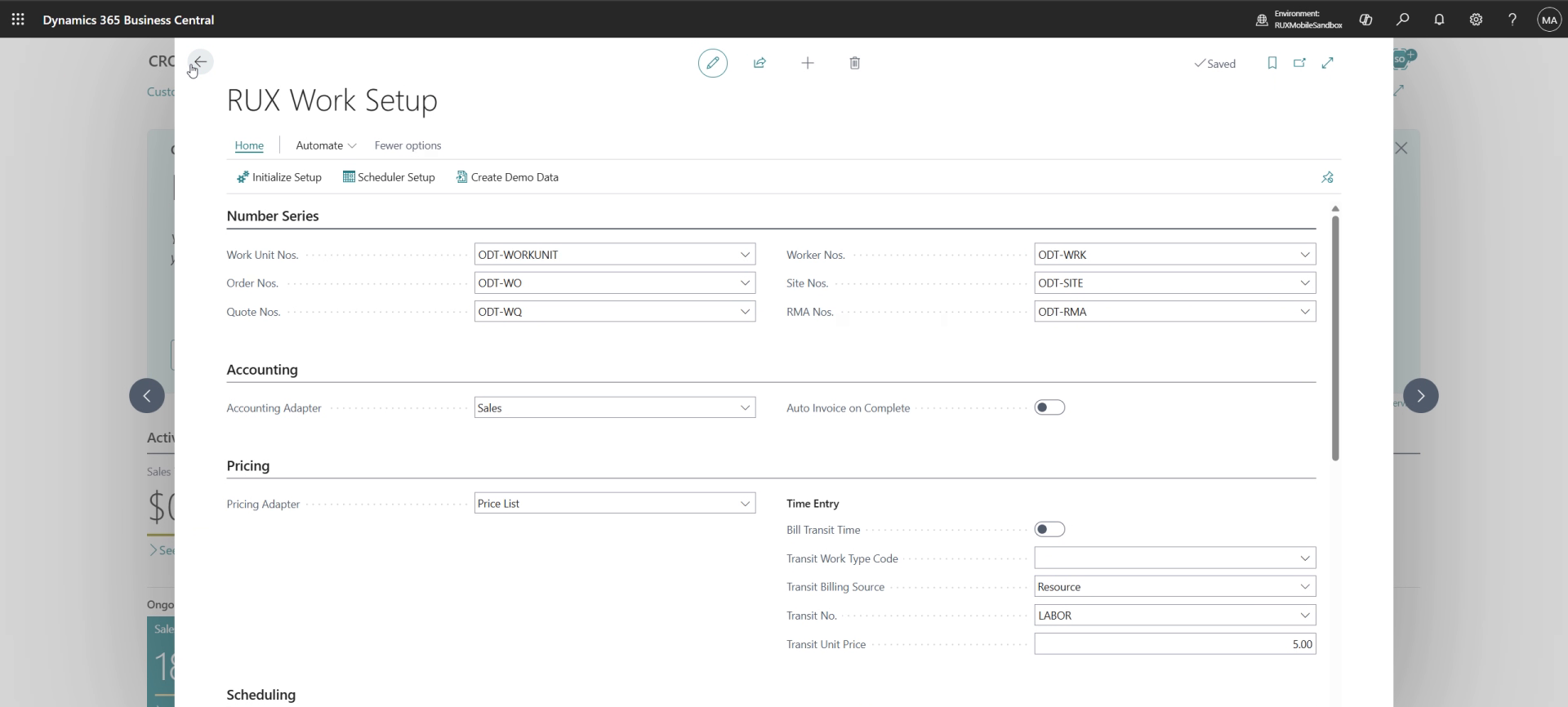This screenshot has width=1568, height=707.
Task: Select the Home tab
Action: [249, 145]
